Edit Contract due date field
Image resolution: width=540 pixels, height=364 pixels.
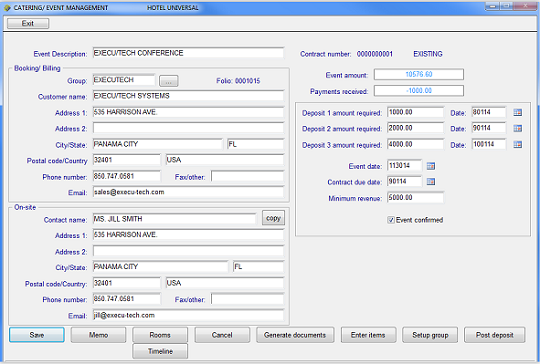click(404, 181)
